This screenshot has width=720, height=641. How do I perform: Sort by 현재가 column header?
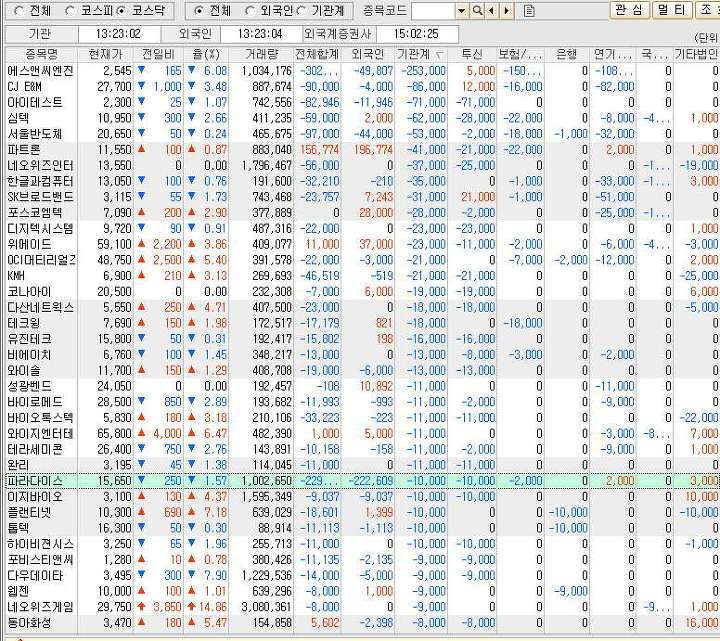click(x=106, y=54)
